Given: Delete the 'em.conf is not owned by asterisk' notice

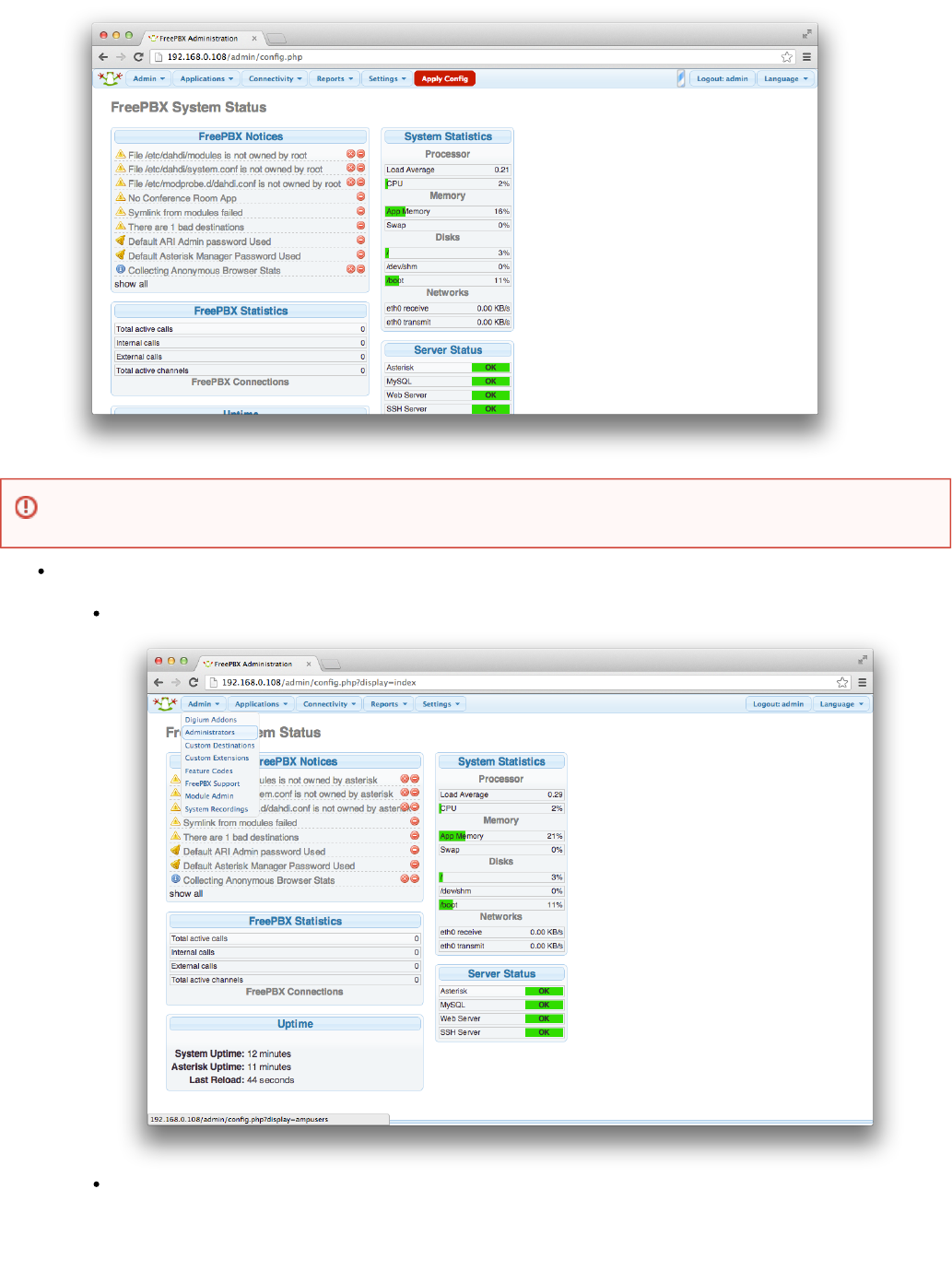Looking at the screenshot, I should pos(405,793).
